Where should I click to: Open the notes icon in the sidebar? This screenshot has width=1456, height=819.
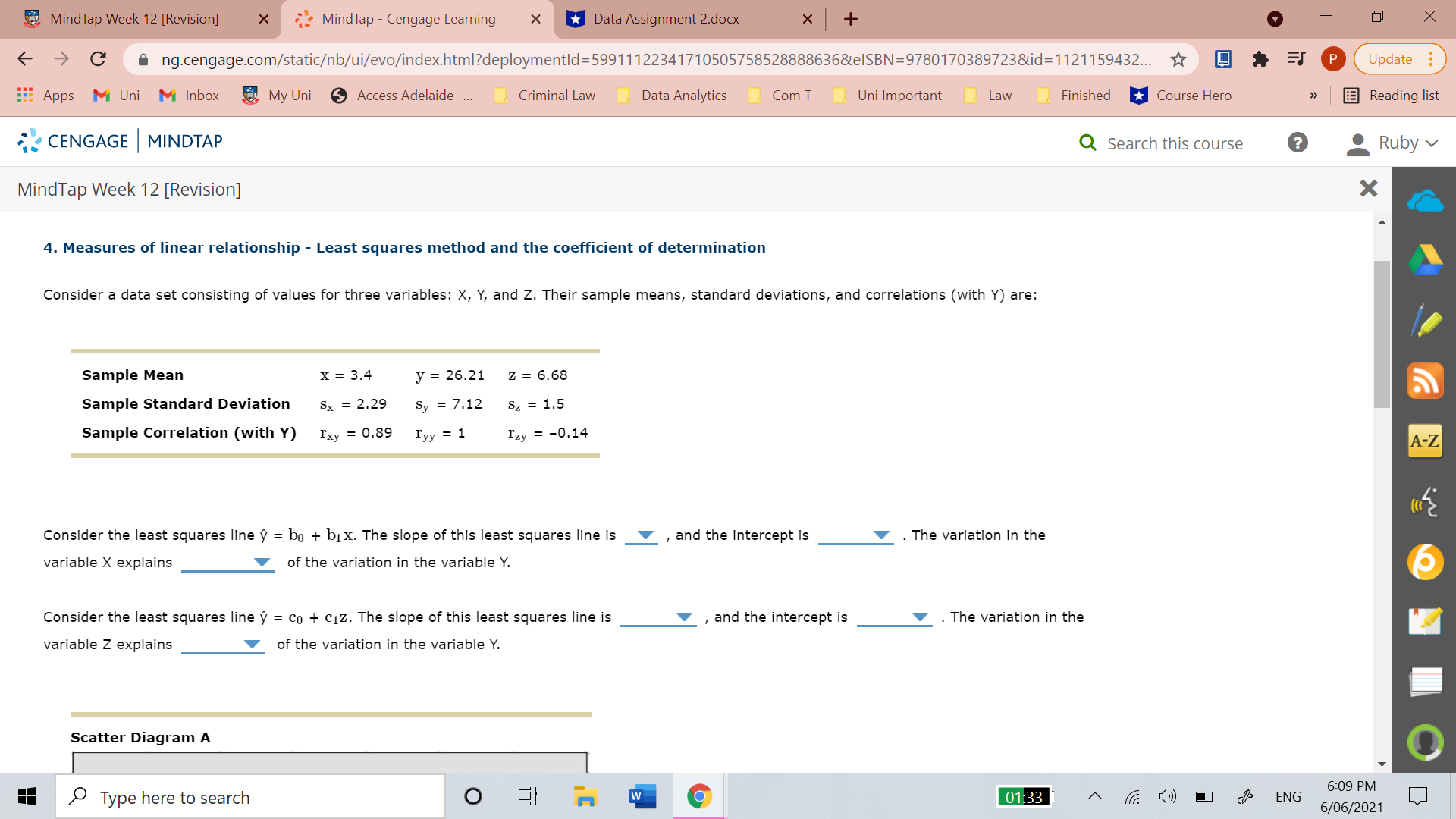(1426, 681)
